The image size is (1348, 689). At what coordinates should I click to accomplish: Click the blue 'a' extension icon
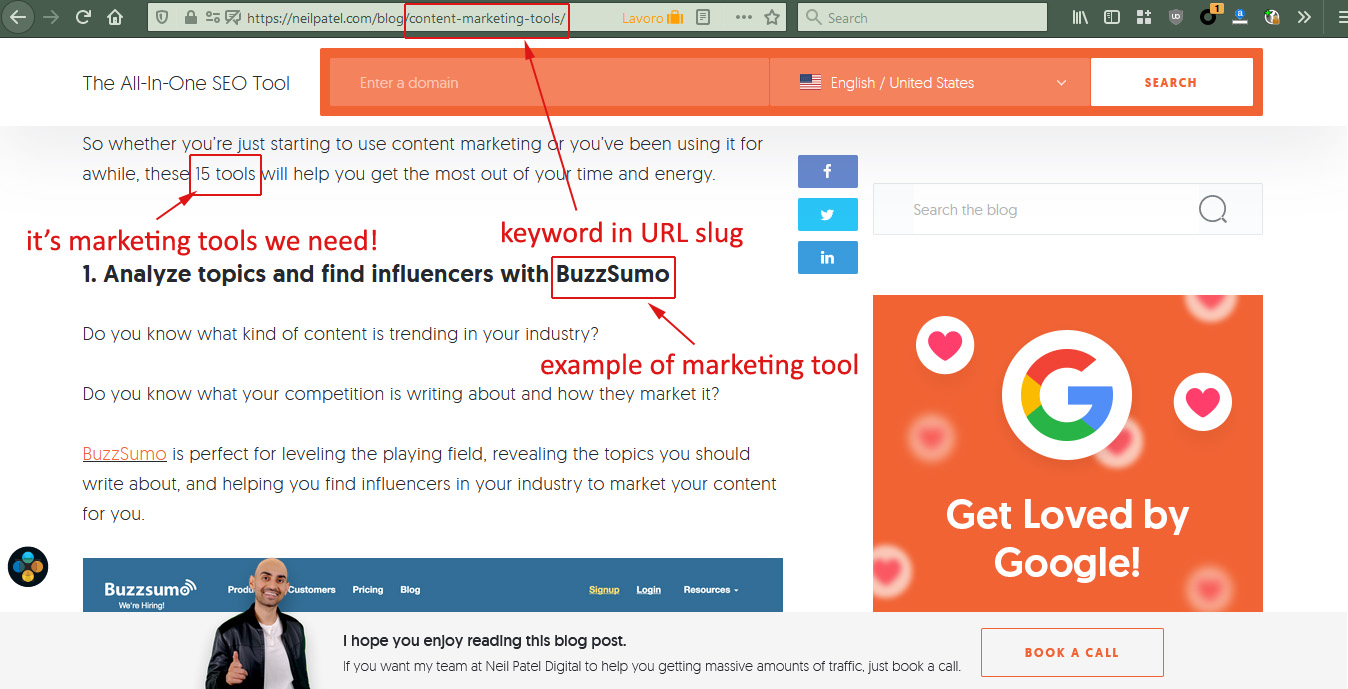[1240, 17]
